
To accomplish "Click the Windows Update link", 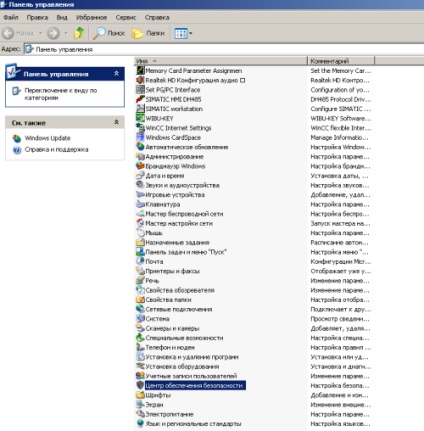I will click(x=47, y=138).
